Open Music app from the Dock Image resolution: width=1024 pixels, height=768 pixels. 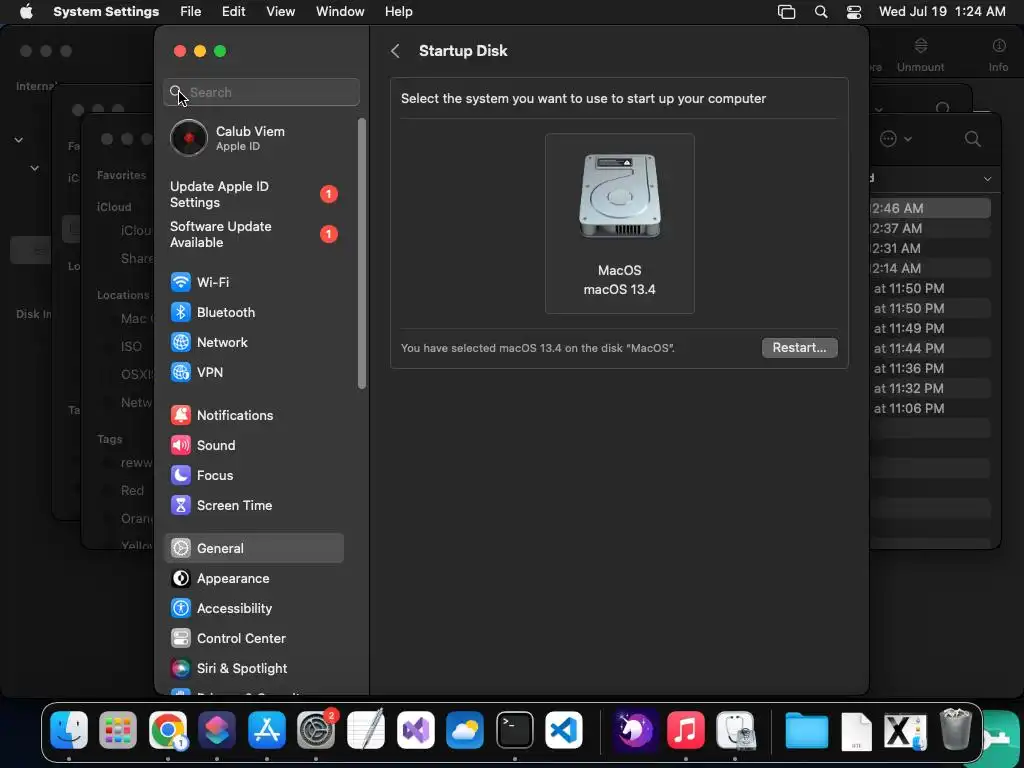[x=686, y=730]
